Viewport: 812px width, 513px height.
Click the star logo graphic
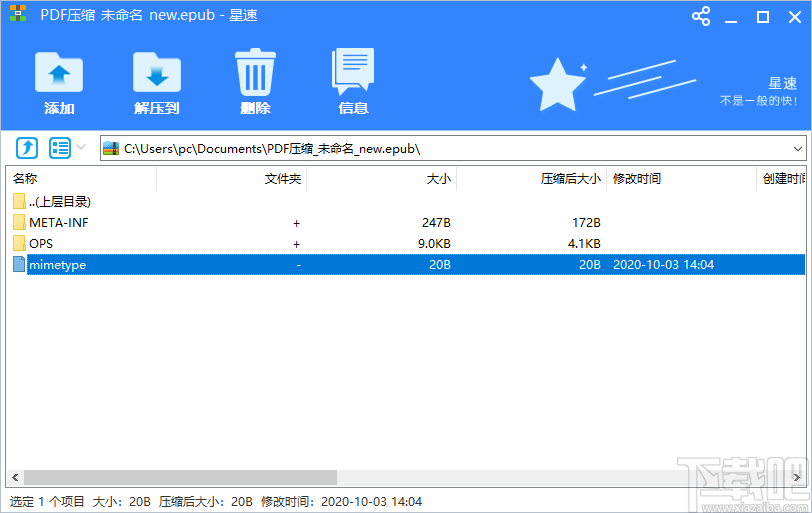coord(557,84)
